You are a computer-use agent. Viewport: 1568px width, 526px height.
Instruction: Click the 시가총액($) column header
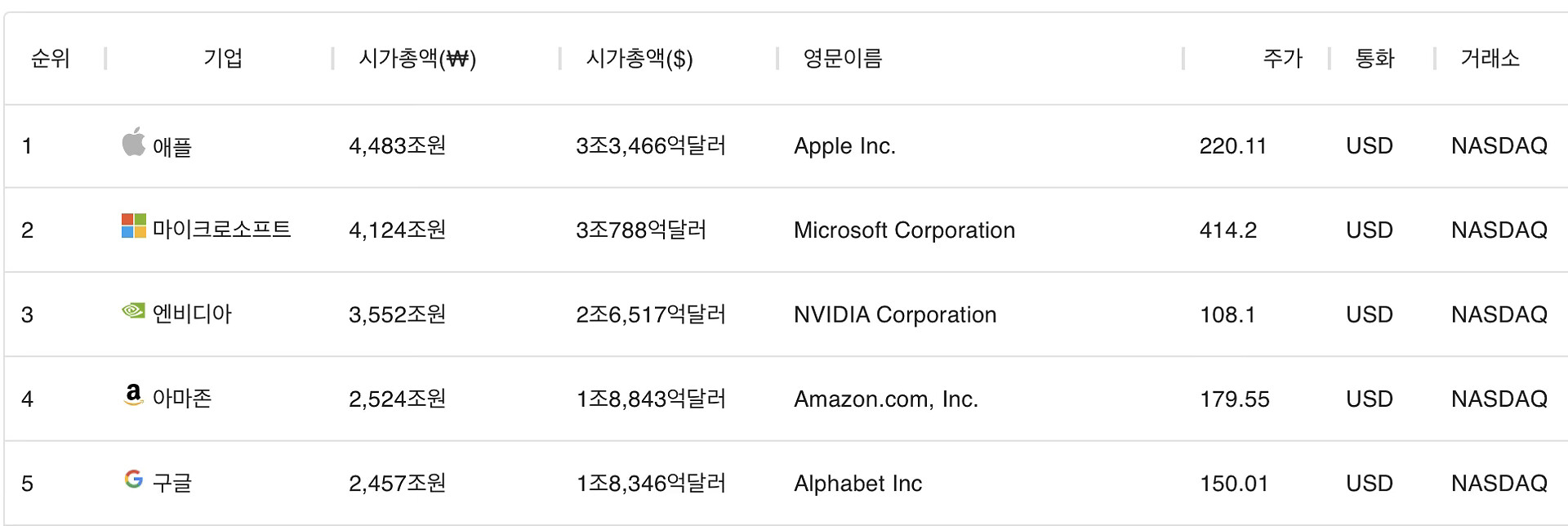(639, 59)
